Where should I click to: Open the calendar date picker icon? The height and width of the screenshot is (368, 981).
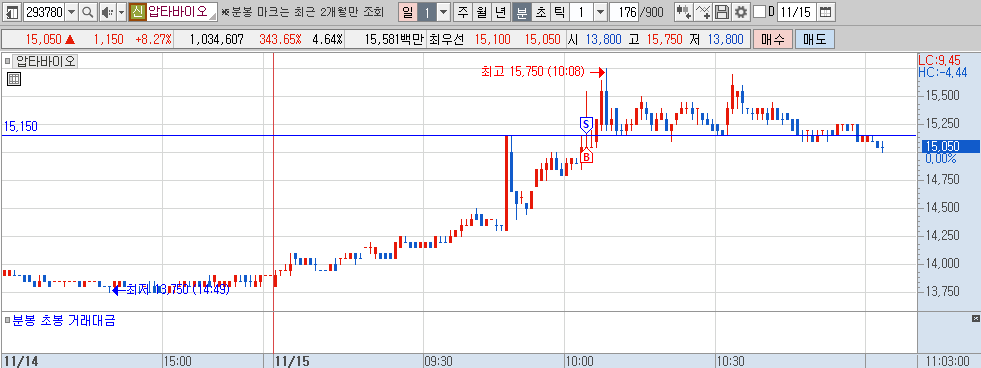(826, 12)
